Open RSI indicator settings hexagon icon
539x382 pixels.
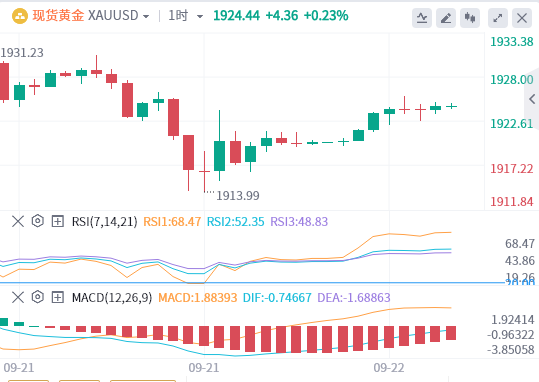click(x=37, y=221)
